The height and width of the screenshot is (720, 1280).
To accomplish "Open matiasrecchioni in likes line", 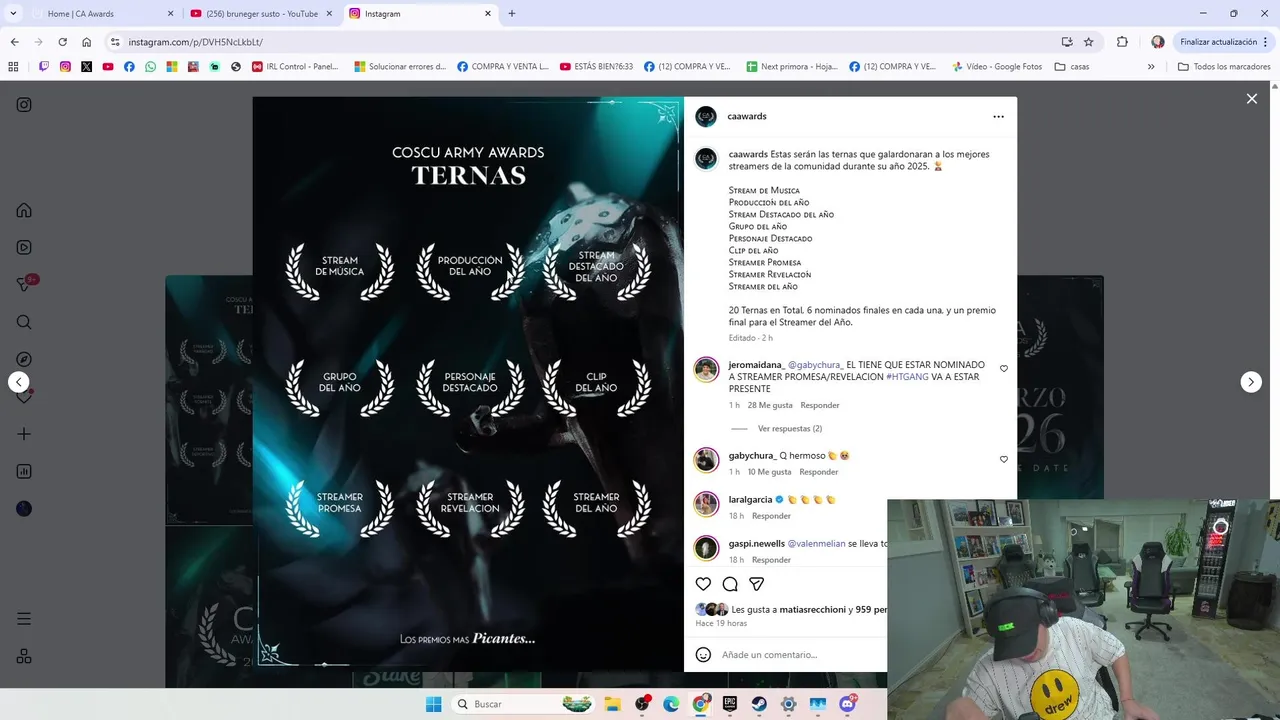I will point(813,609).
